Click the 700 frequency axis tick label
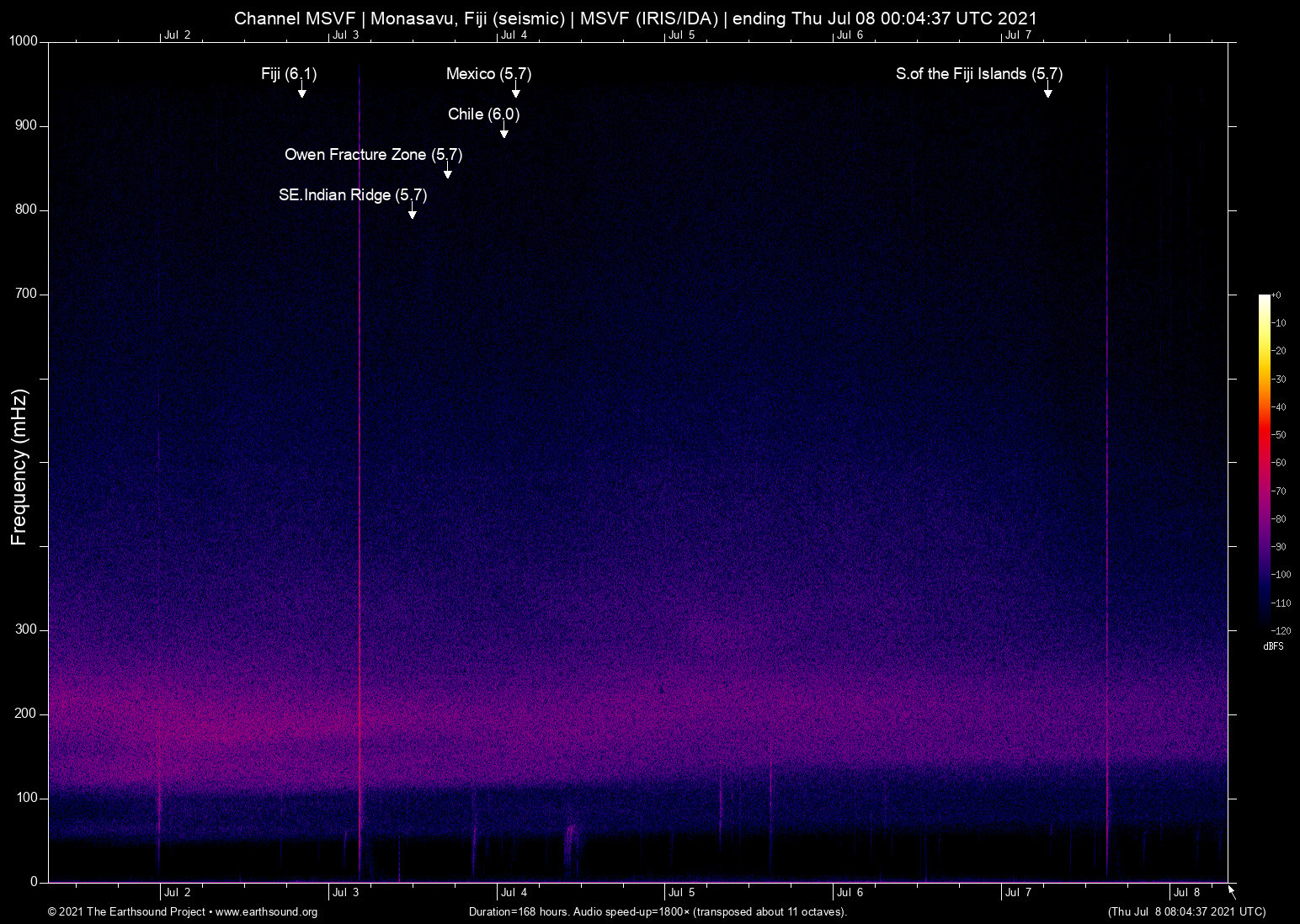The image size is (1300, 924). (x=27, y=294)
